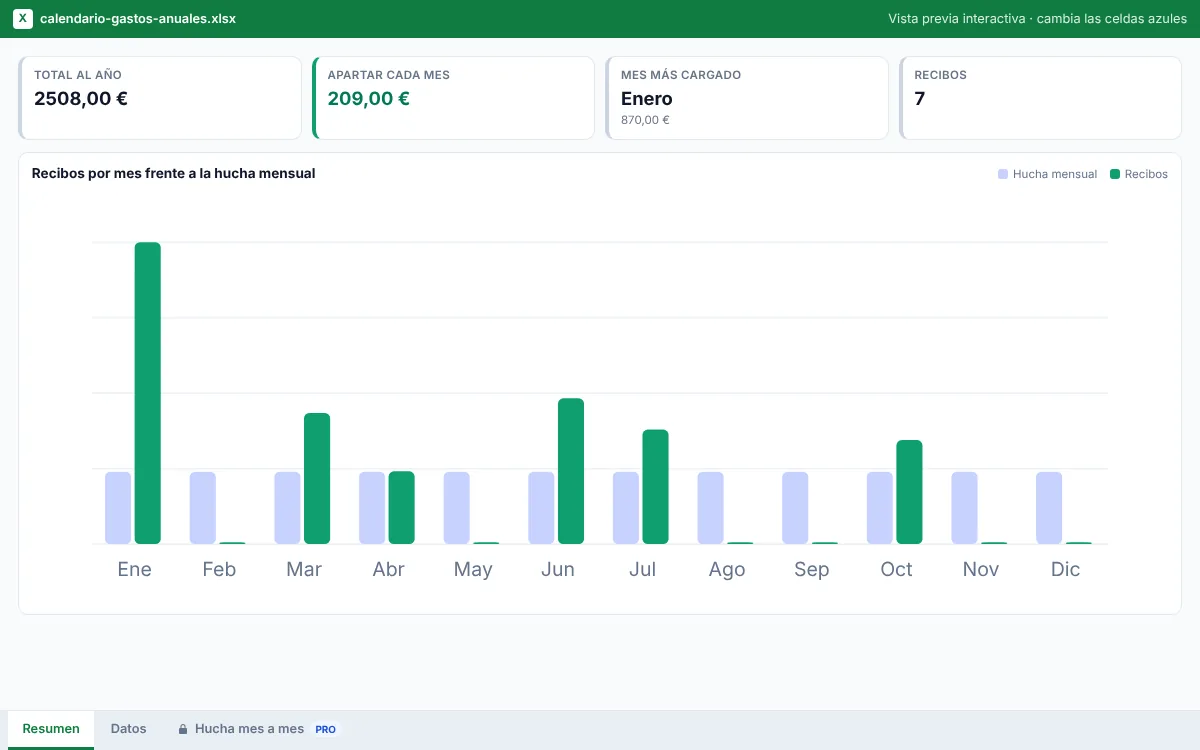Click the lilac Hucha mensual bar for May
Viewport: 1200px width, 750px height.
pos(457,508)
